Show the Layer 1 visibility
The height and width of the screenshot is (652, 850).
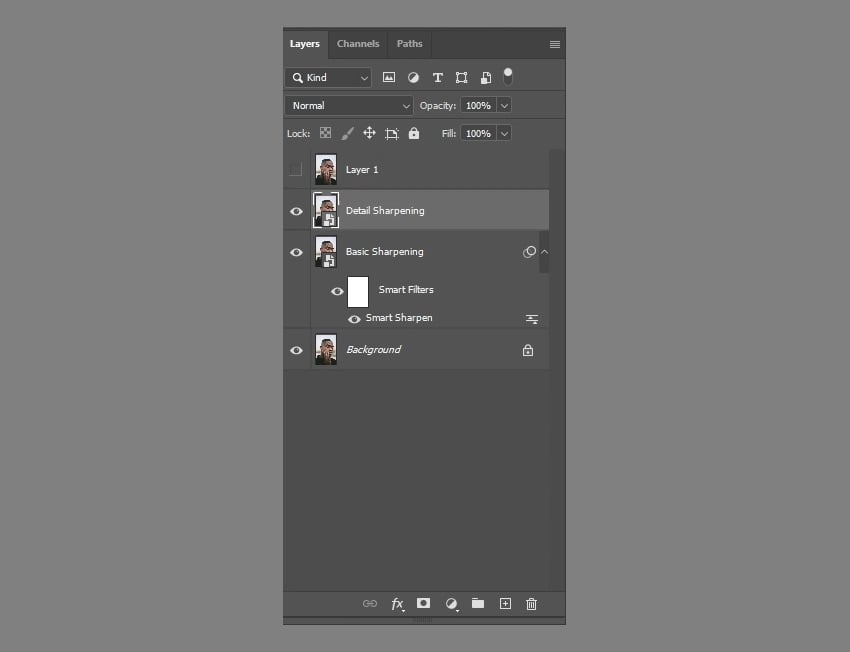click(x=296, y=169)
